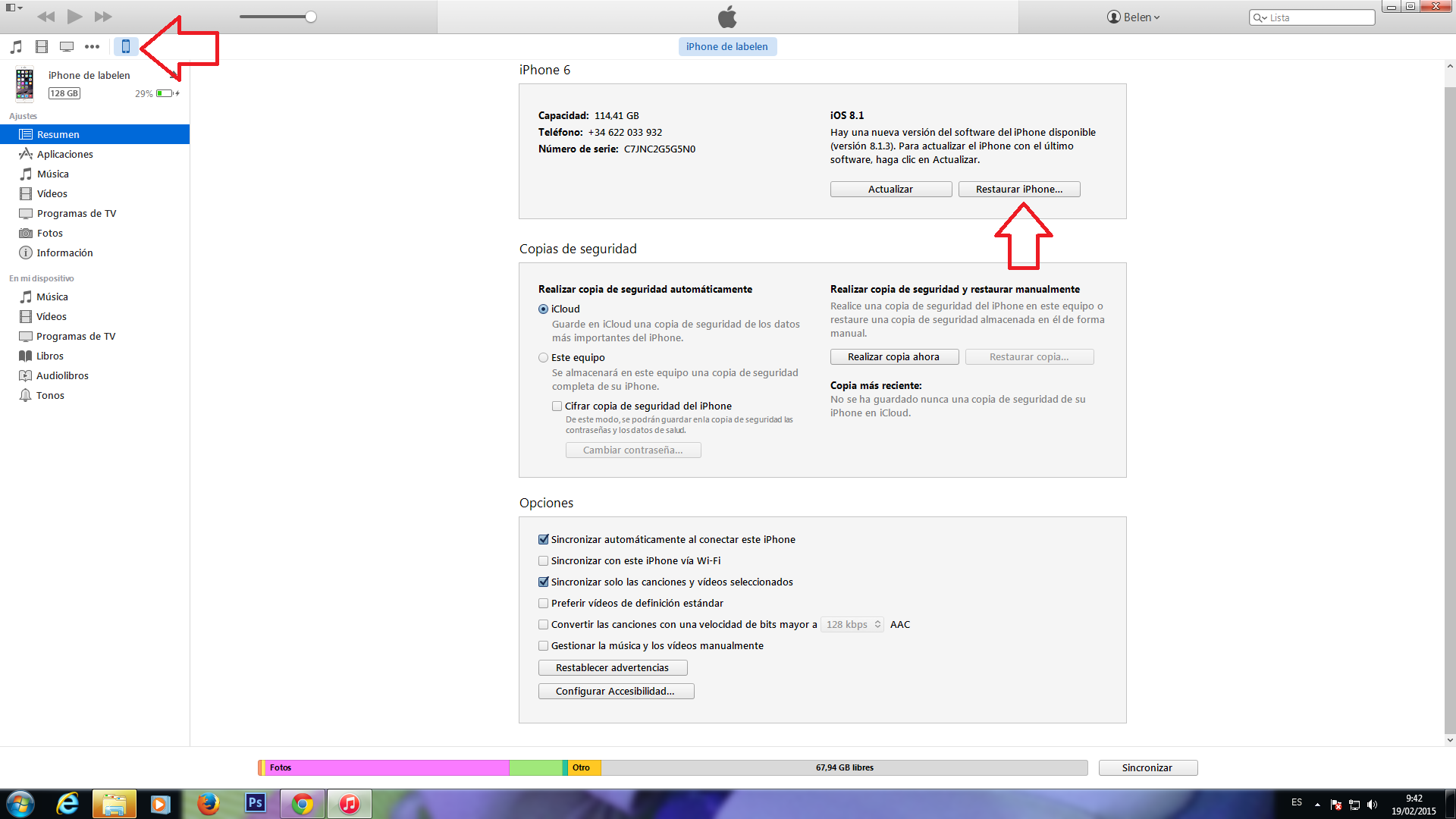Click the Actualizar button to update iOS
This screenshot has width=1456, height=819.
pyautogui.click(x=890, y=189)
